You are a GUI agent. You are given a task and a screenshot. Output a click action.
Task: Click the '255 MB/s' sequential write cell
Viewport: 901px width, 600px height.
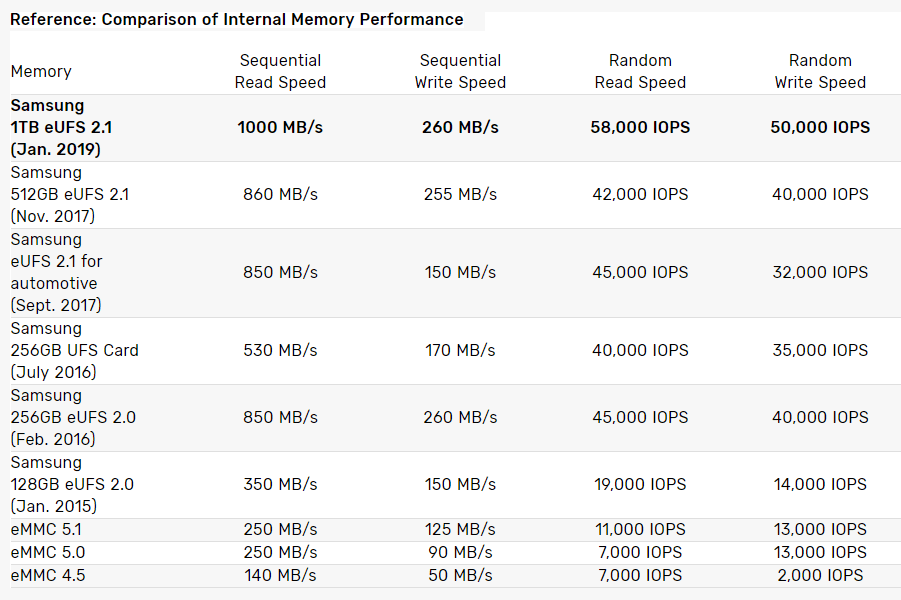[460, 195]
